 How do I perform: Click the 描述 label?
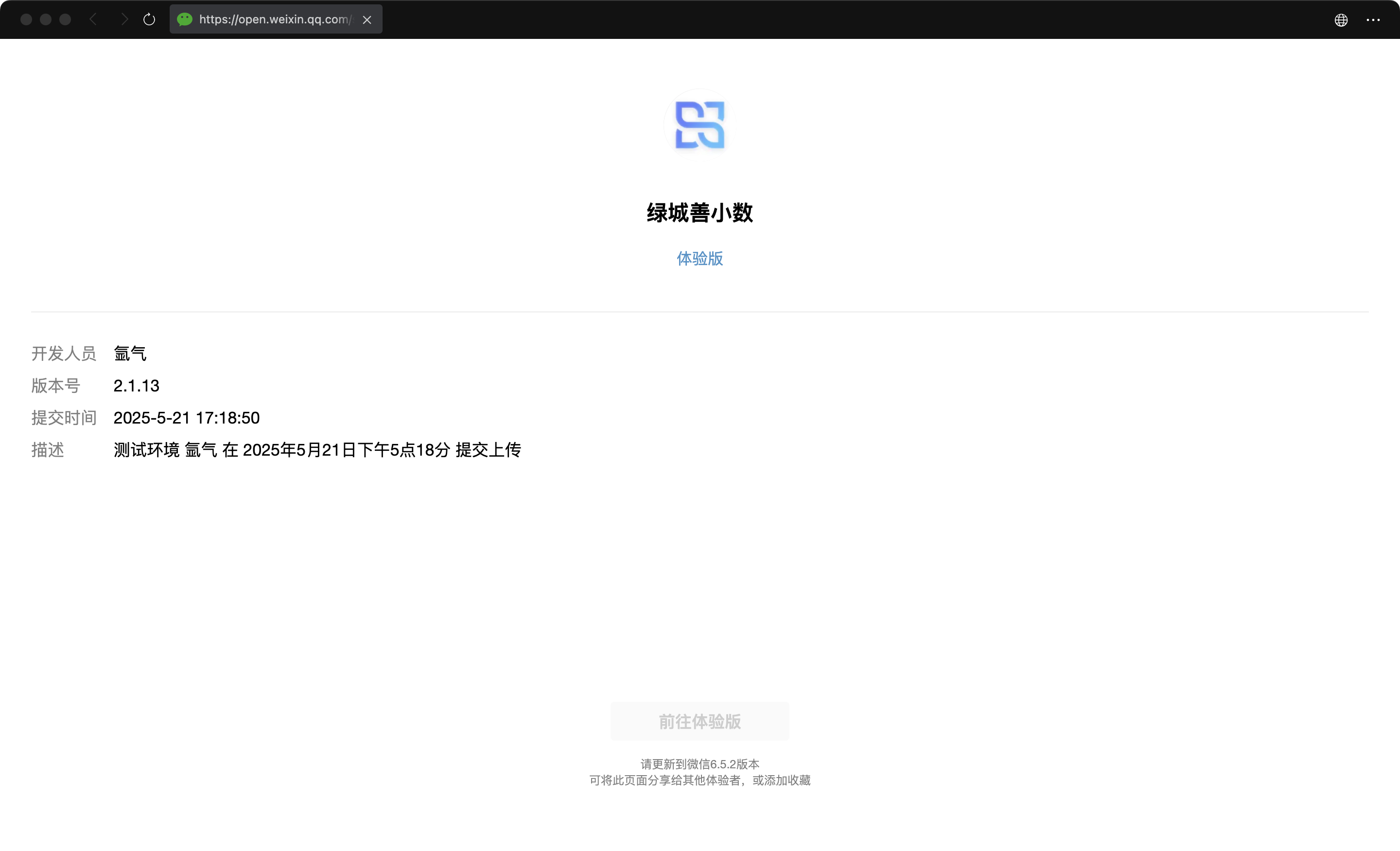(x=48, y=450)
